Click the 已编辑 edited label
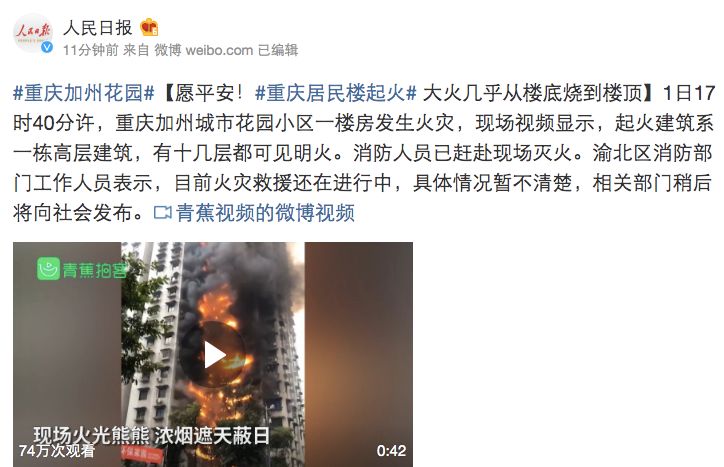This screenshot has height=467, width=724. pyautogui.click(x=278, y=50)
